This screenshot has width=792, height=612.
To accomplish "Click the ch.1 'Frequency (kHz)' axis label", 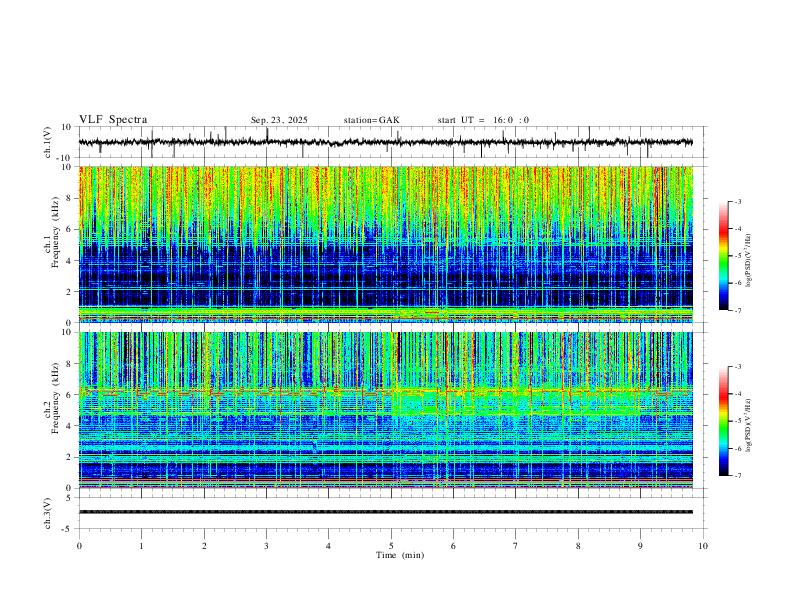I will (55, 232).
